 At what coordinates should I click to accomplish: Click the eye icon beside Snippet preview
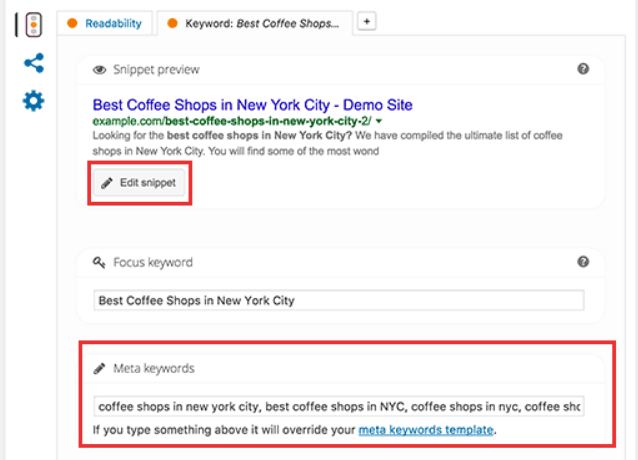pos(100,70)
